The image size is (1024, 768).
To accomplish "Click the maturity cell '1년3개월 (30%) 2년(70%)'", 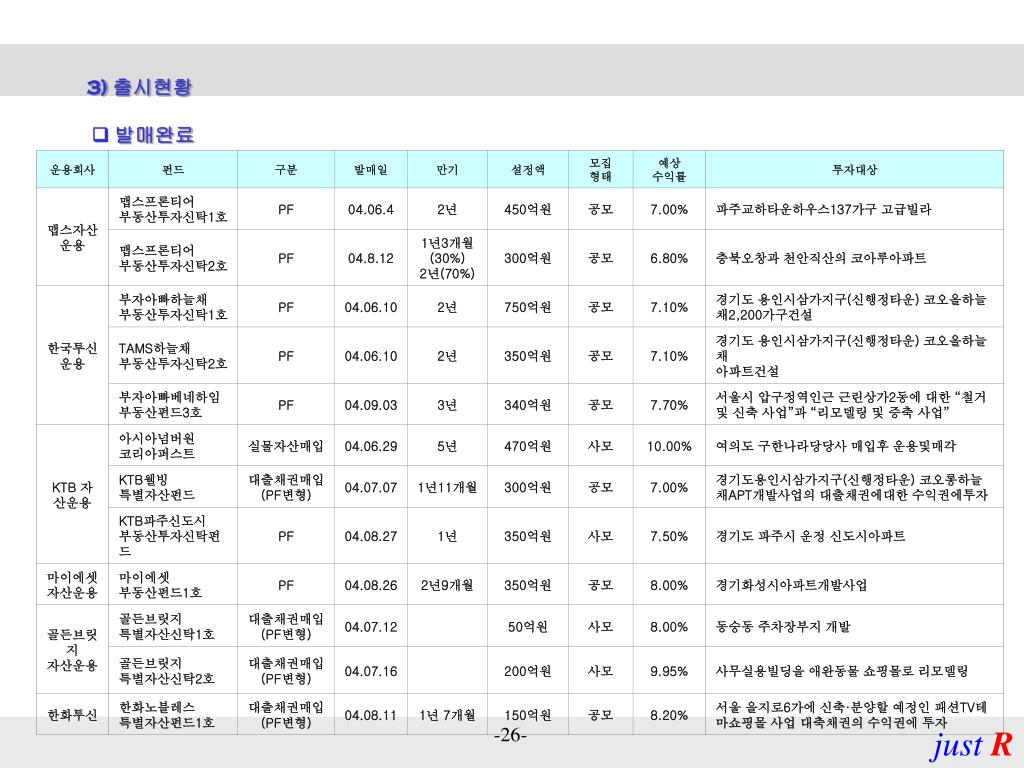I will click(447, 259).
